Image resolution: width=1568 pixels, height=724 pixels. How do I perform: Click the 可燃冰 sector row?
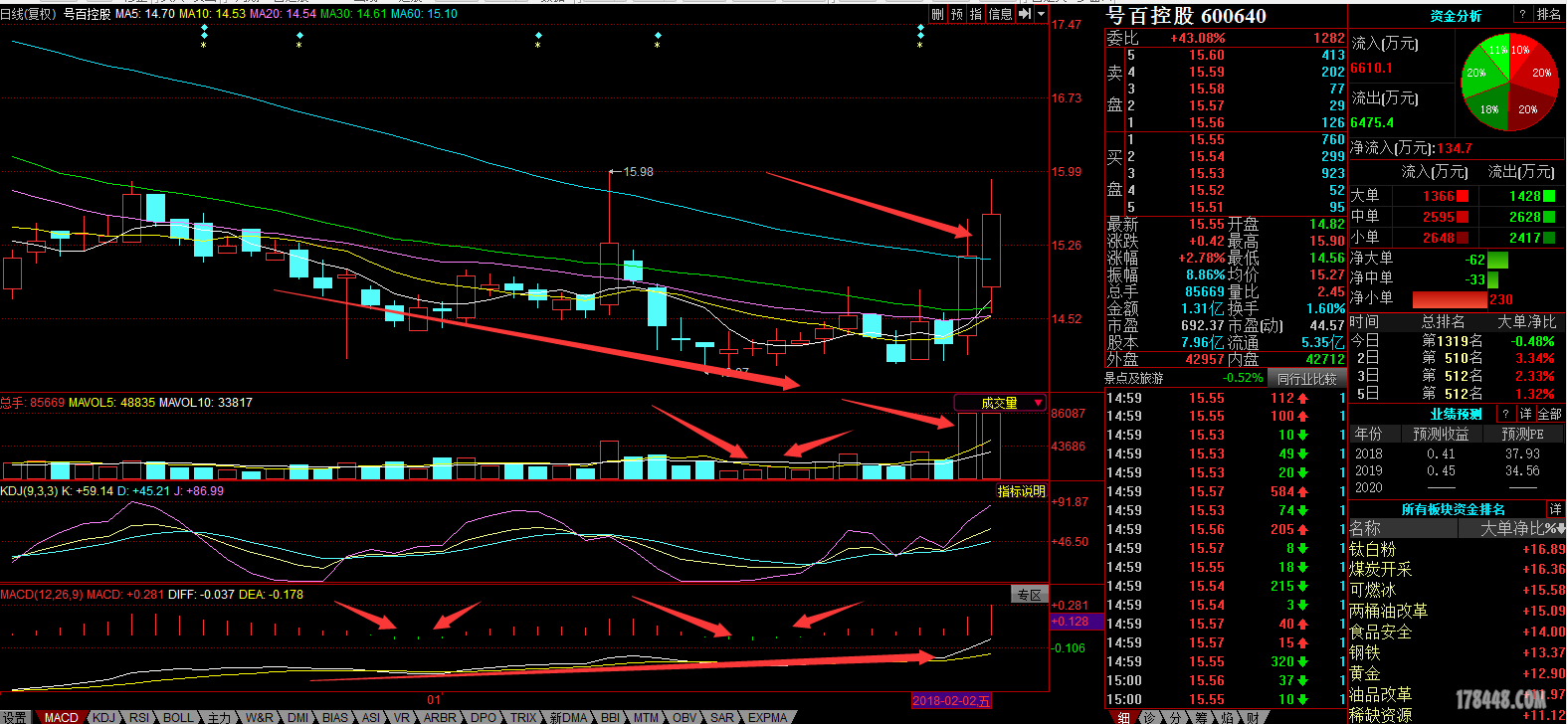(x=1457, y=590)
